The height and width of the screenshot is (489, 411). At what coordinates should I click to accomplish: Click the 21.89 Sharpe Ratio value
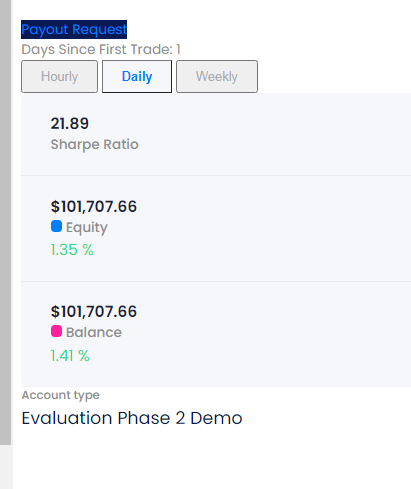(70, 124)
